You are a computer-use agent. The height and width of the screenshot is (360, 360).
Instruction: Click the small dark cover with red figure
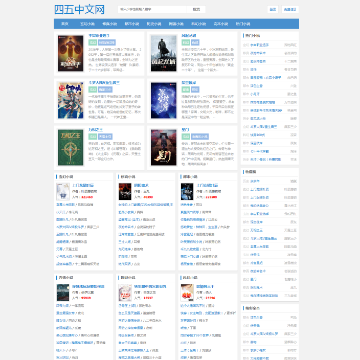(125, 192)
